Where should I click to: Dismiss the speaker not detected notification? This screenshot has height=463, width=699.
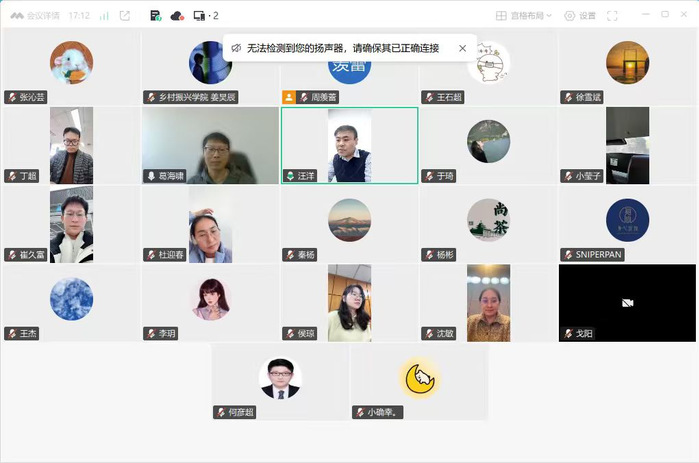point(462,48)
